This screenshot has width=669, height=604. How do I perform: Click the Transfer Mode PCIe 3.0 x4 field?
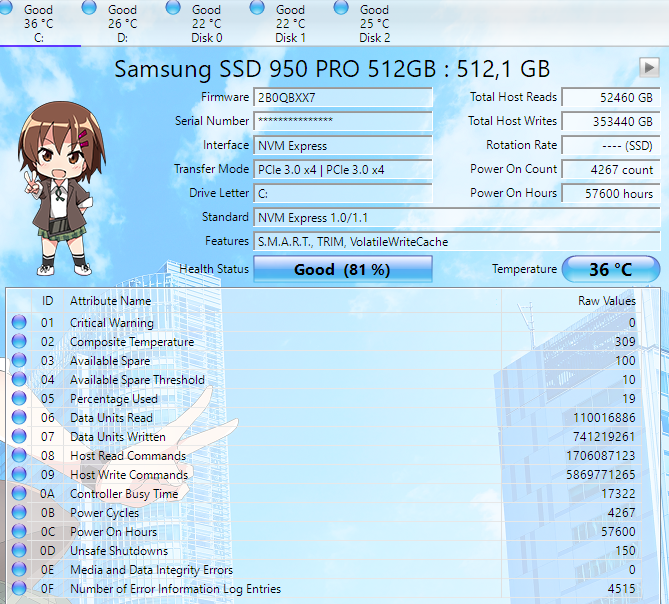tap(343, 170)
